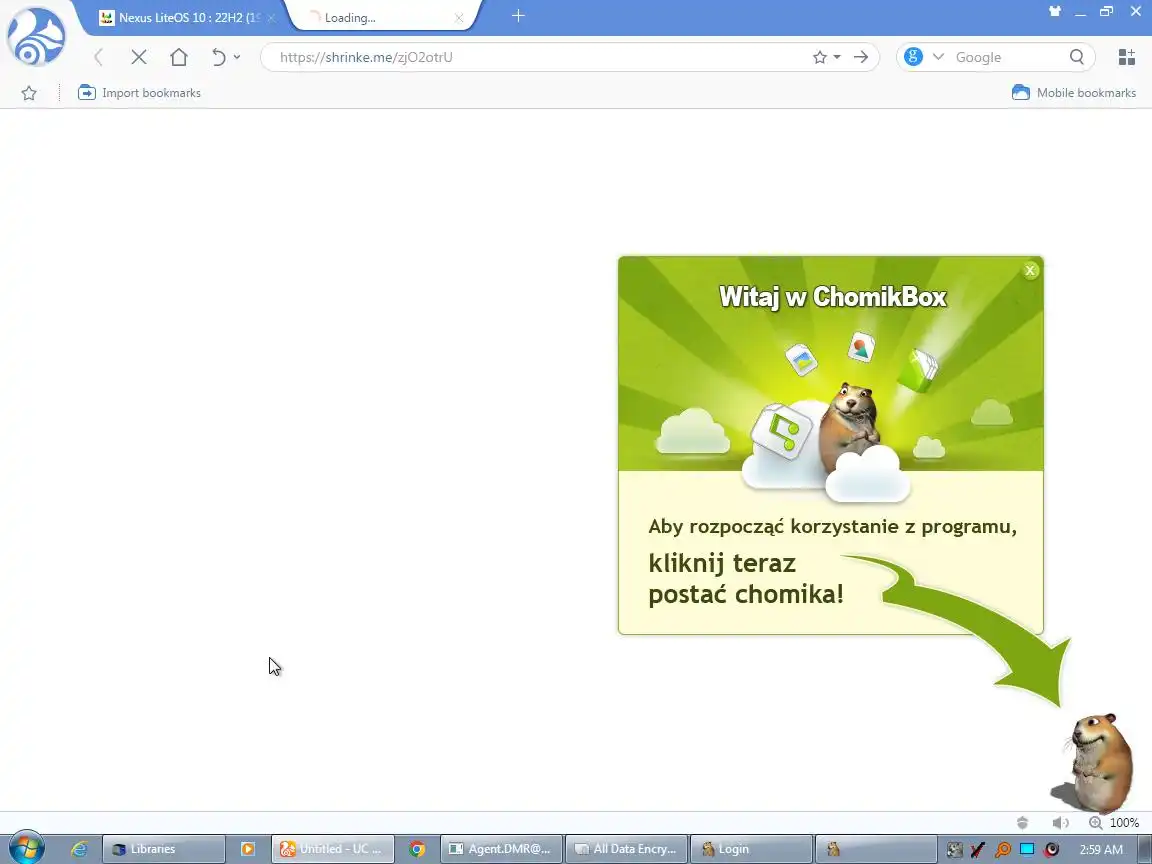The height and width of the screenshot is (864, 1152).
Task: Click the orange magnifier tray icon
Action: pyautogui.click(x=1002, y=850)
